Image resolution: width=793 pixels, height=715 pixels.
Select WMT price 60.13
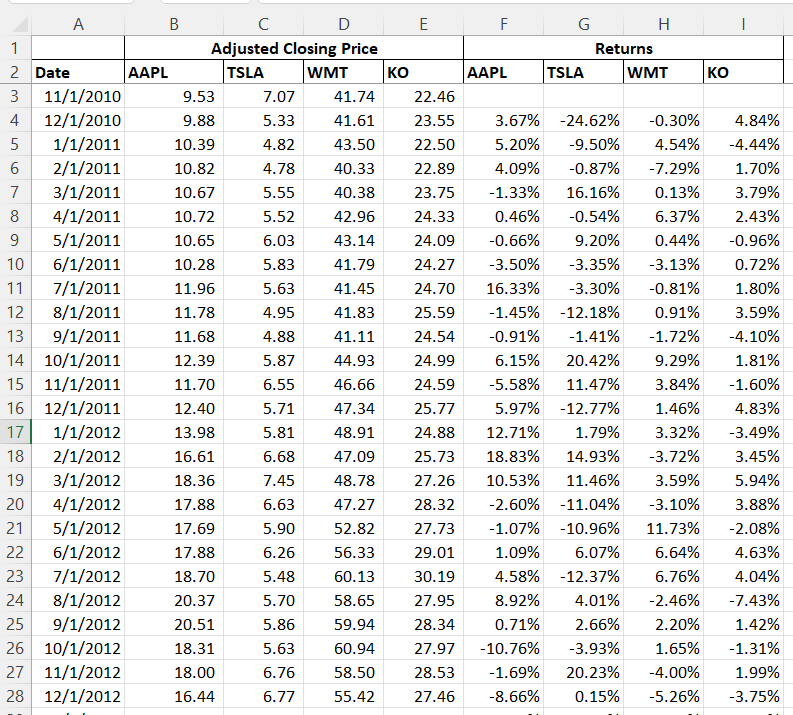tap(343, 576)
